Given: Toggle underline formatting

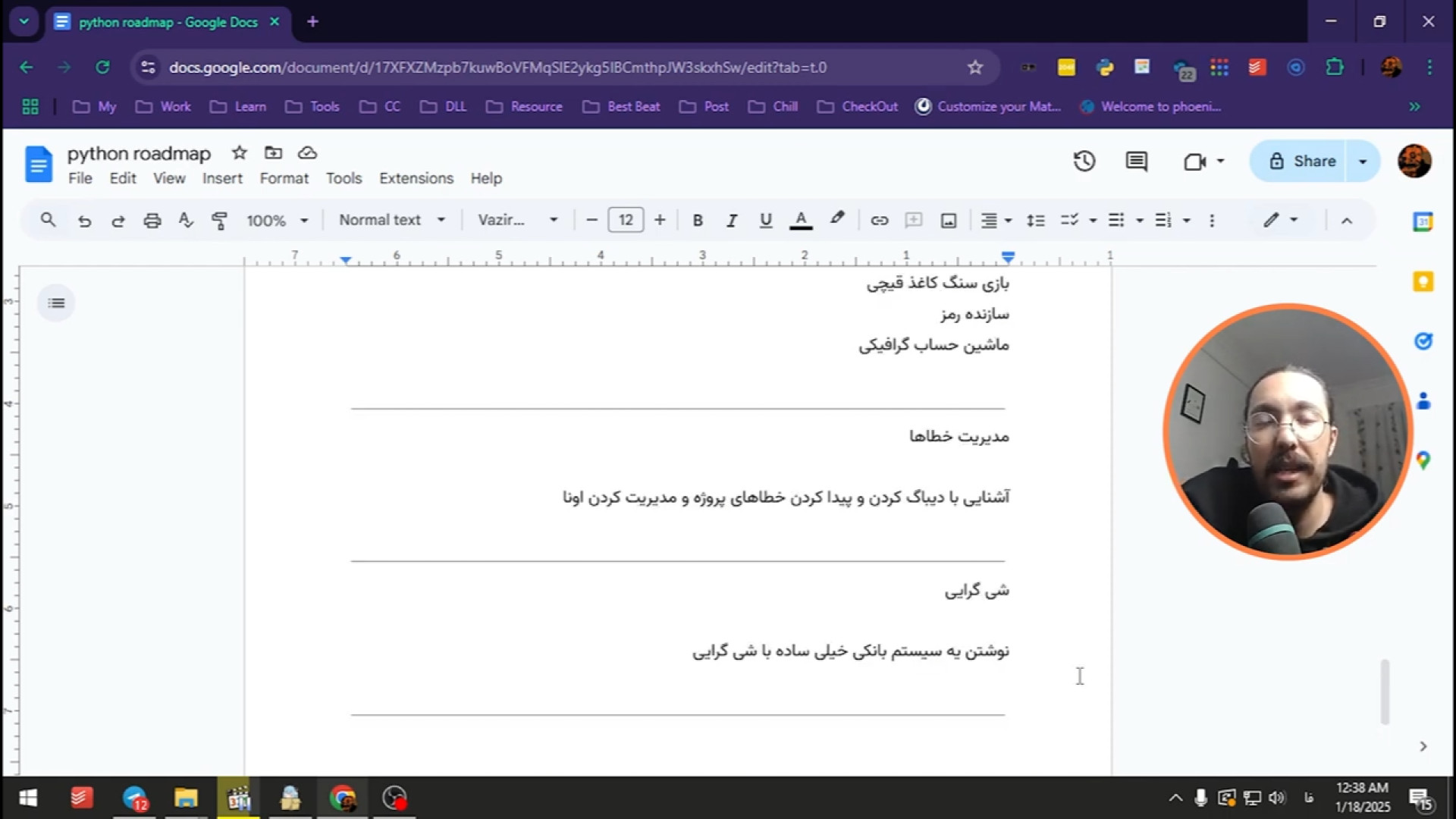Looking at the screenshot, I should point(766,221).
